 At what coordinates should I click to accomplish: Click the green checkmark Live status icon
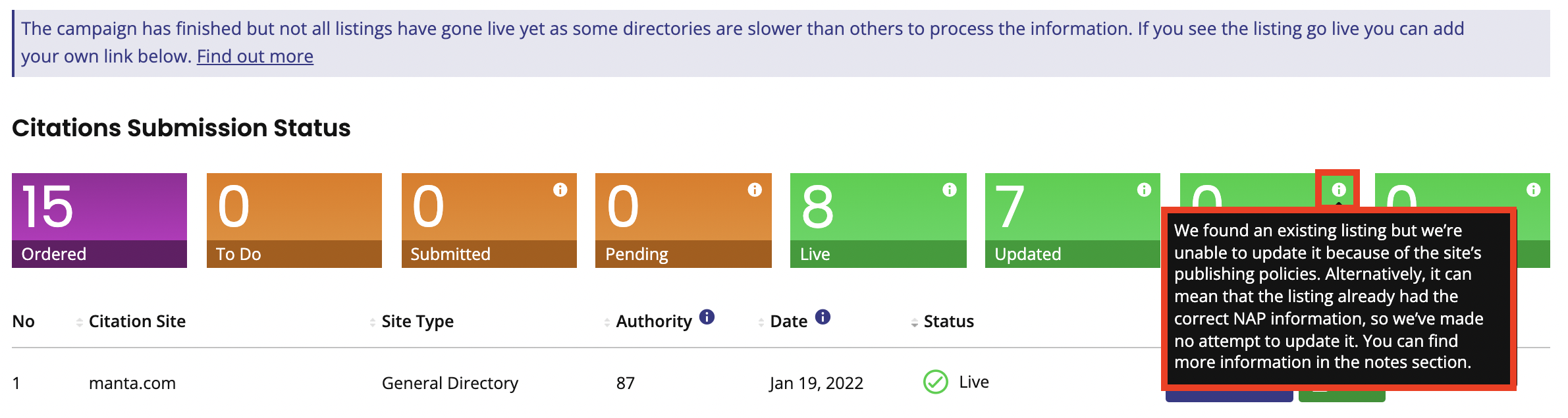point(935,382)
